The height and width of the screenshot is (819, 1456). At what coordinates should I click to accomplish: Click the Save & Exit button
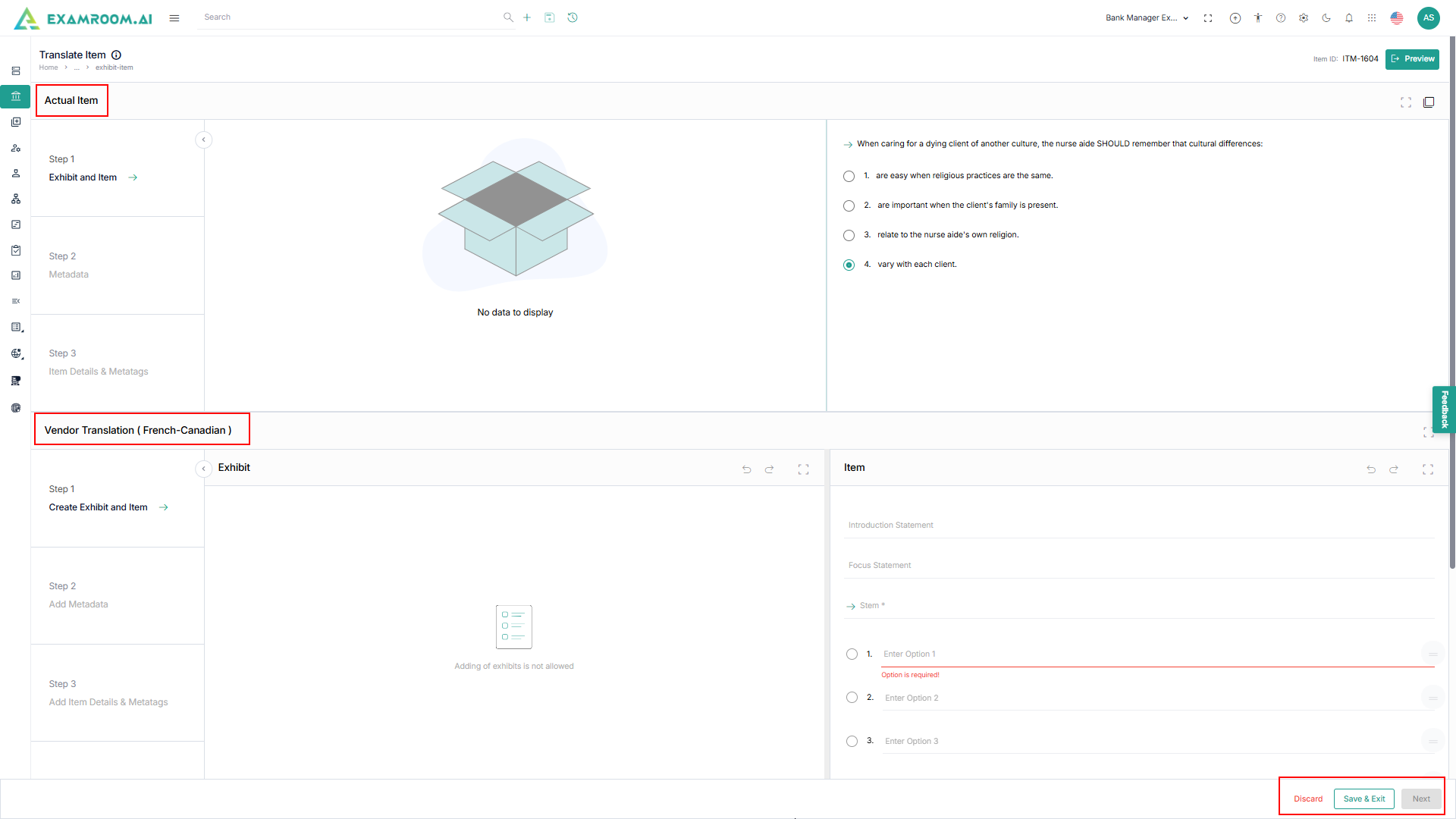click(1363, 799)
